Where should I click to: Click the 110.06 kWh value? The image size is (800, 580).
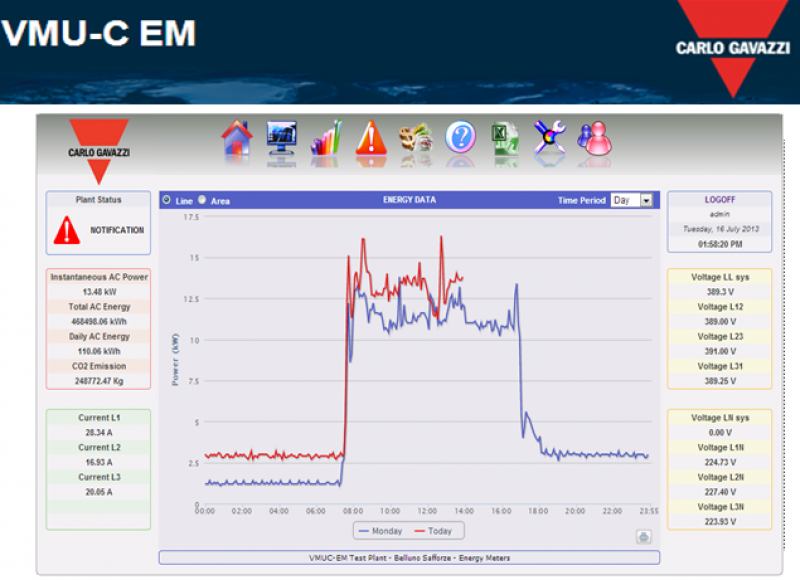click(99, 351)
